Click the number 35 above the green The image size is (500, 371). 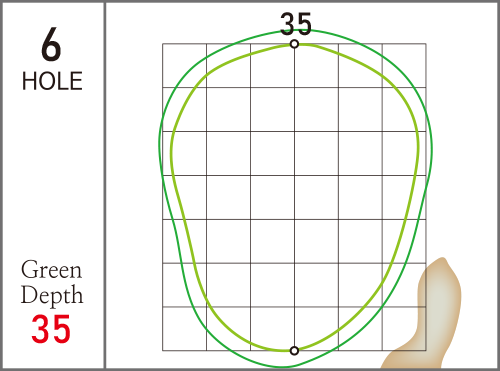296,24
